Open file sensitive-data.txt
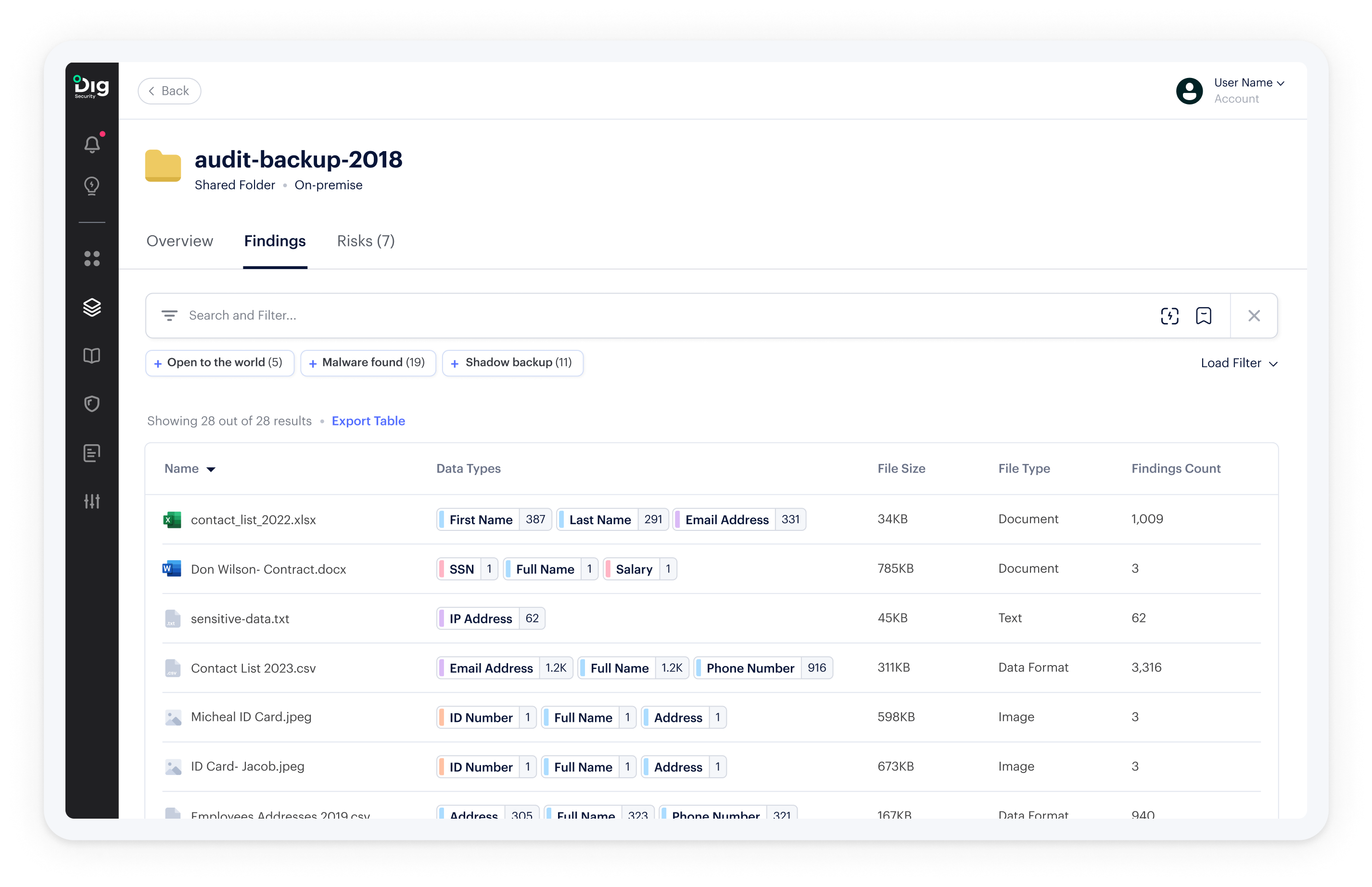The width and height of the screenshot is (1372, 887). (240, 619)
